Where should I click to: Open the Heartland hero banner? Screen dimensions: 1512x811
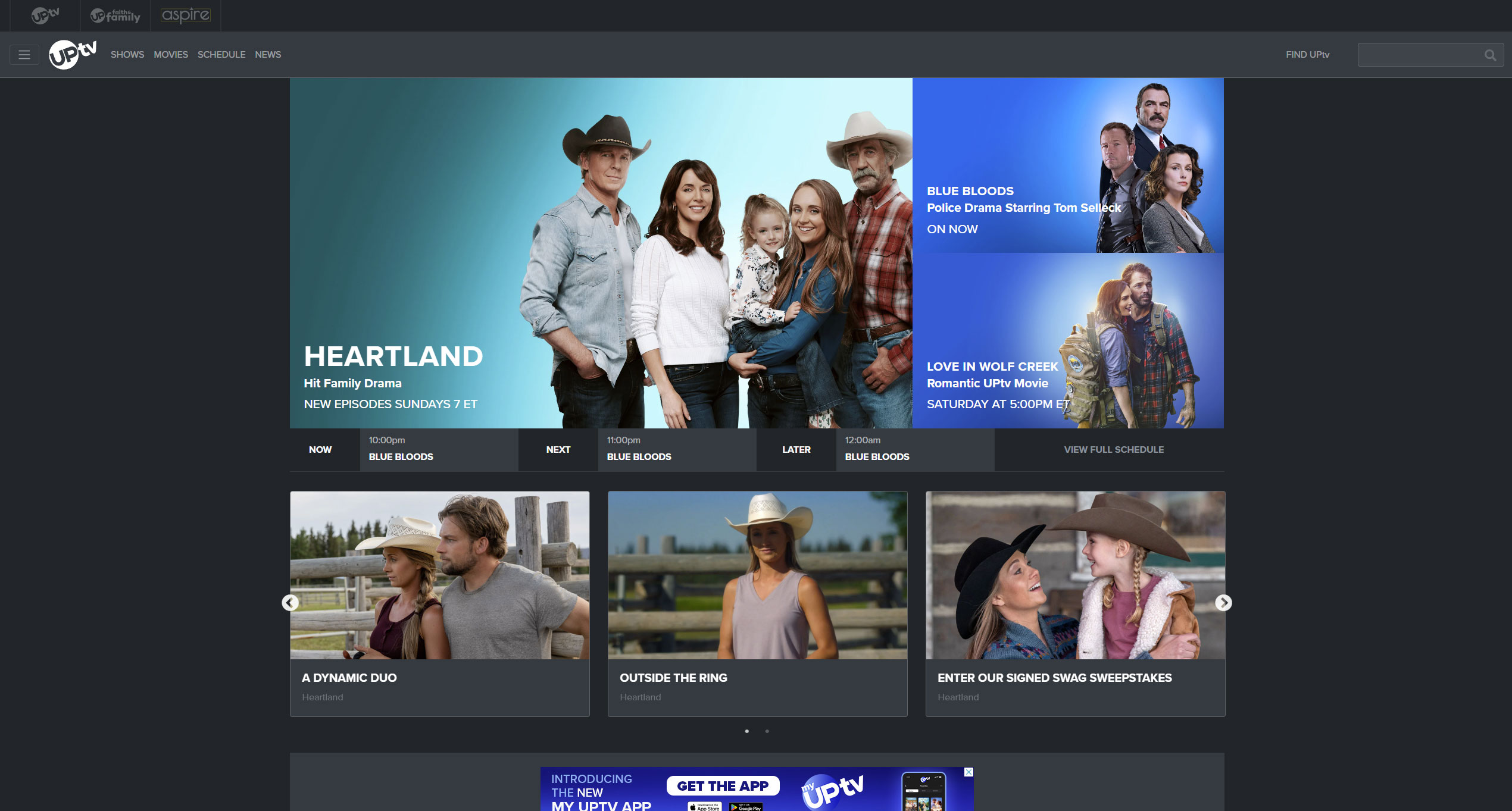click(x=601, y=253)
